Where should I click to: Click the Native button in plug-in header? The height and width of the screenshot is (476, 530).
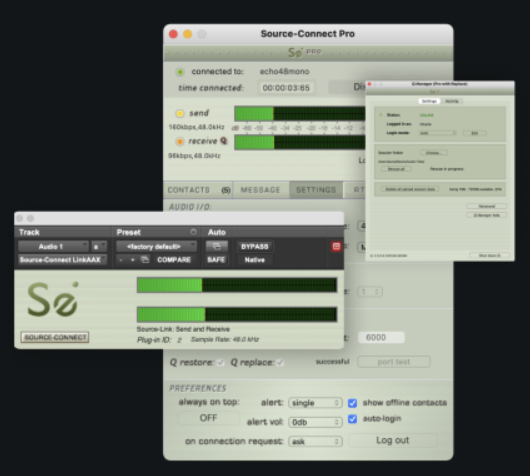point(255,260)
